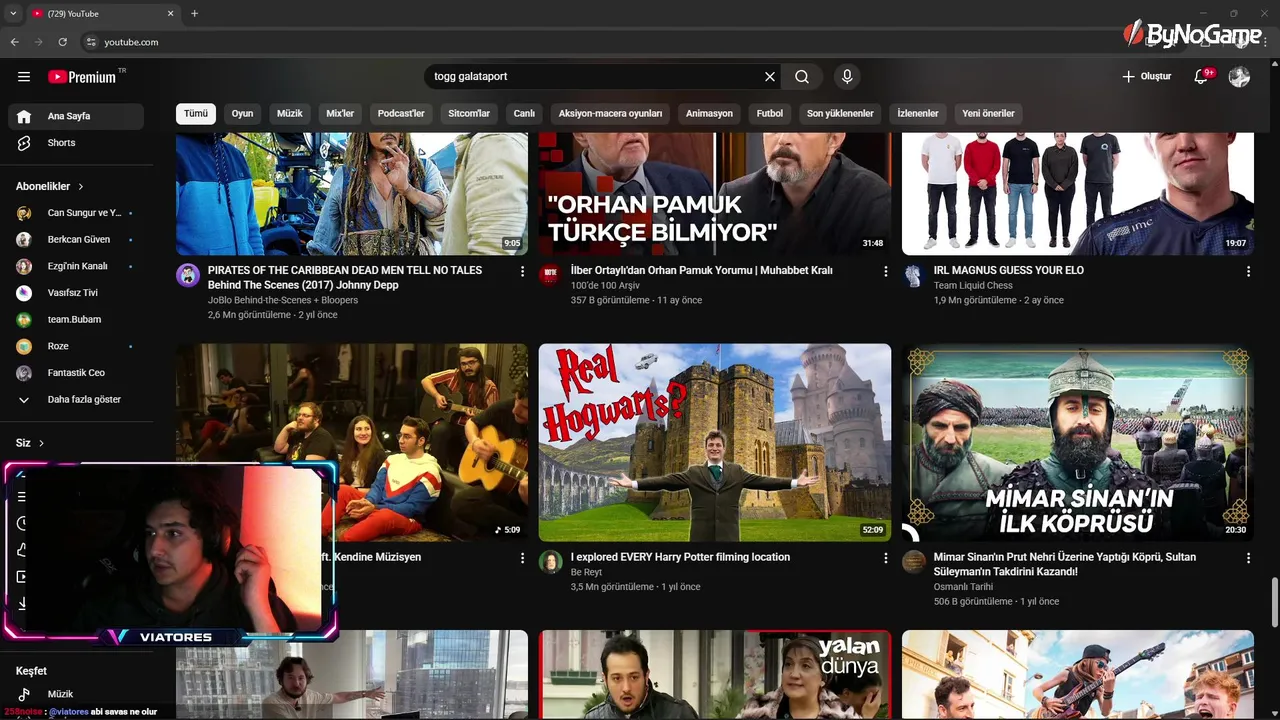Image resolution: width=1280 pixels, height=720 pixels.
Task: Open team.Bubam subscription
Action: pyautogui.click(x=76, y=320)
